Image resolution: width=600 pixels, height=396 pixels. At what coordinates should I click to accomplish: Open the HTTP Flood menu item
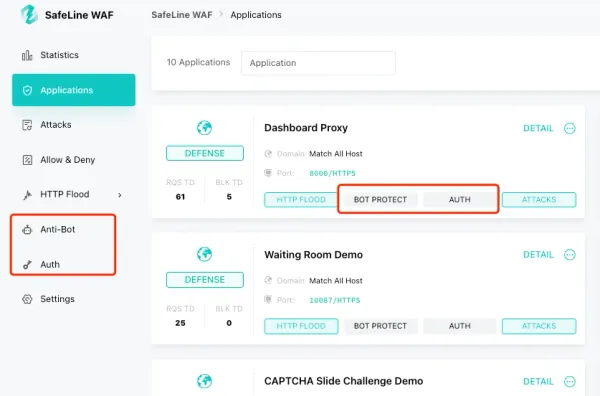(65, 194)
